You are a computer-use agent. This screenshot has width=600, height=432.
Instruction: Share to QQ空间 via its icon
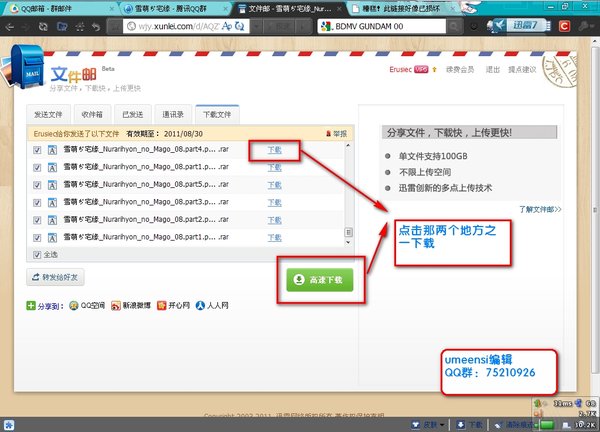[x=73, y=305]
